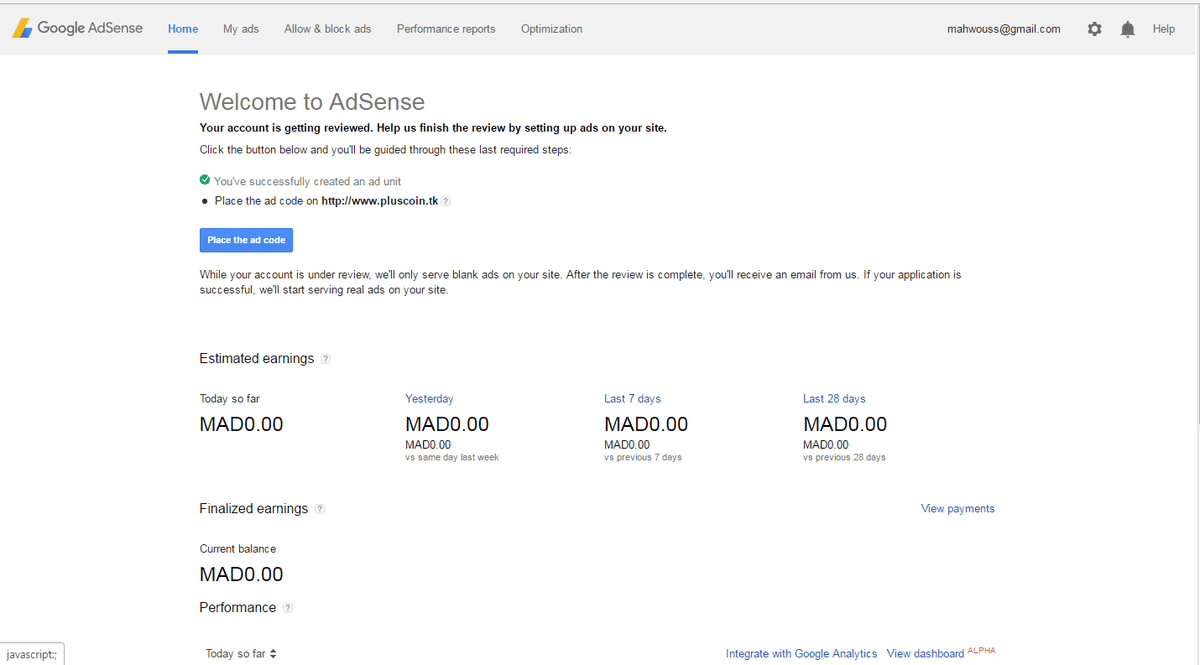1200x665 pixels.
Task: Click Performance section help question mark
Action: (288, 608)
